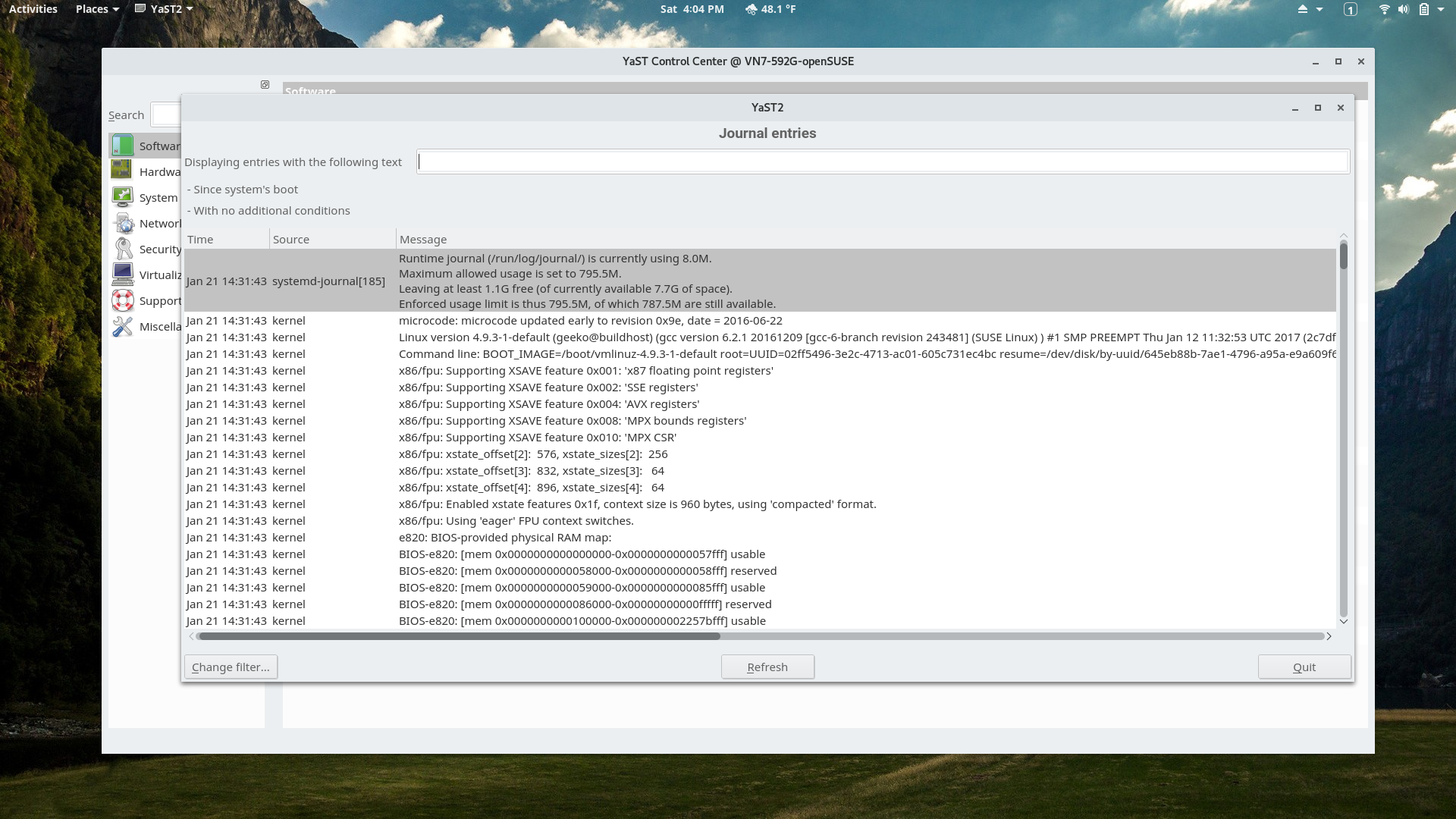Select BIOS-e820 entry ending 2257bfff usable
This screenshot has height=819, width=1456.
coord(760,620)
